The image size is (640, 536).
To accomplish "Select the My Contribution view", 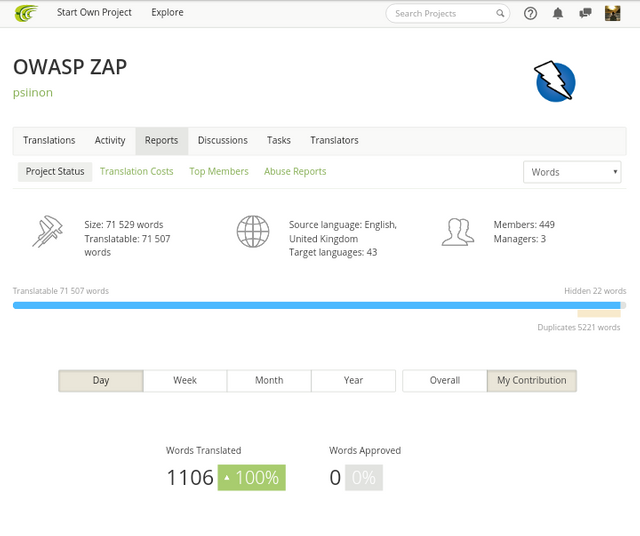I will (531, 380).
